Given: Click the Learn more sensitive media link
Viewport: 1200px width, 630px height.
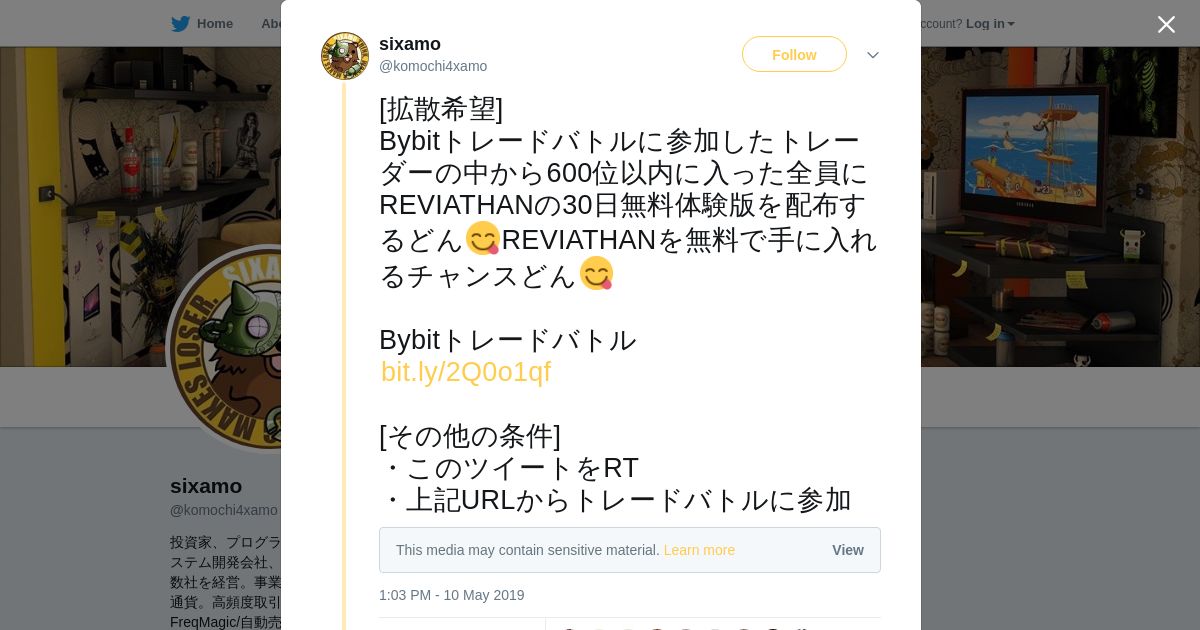Looking at the screenshot, I should click(x=699, y=550).
